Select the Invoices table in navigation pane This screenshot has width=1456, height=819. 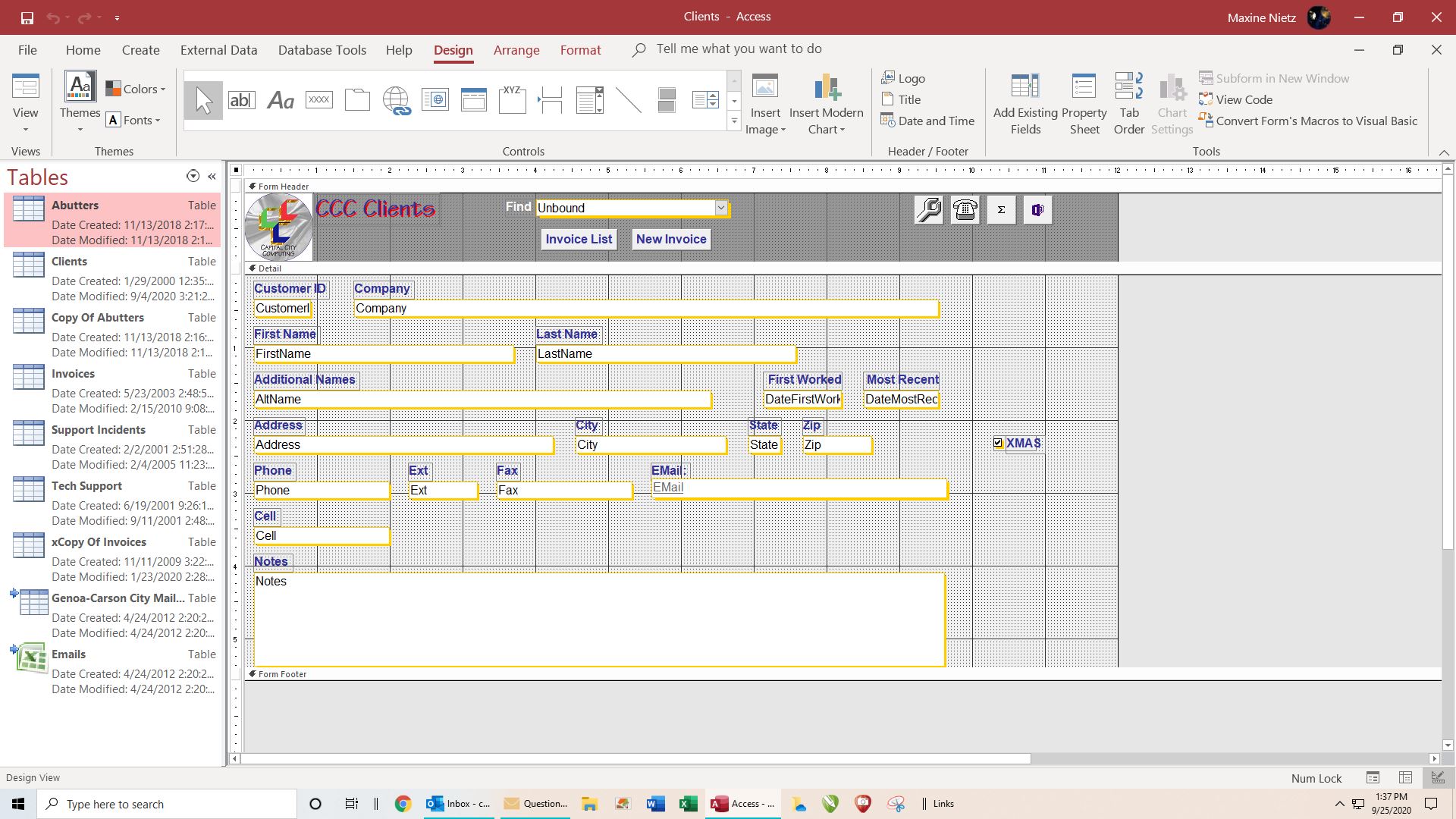112,391
